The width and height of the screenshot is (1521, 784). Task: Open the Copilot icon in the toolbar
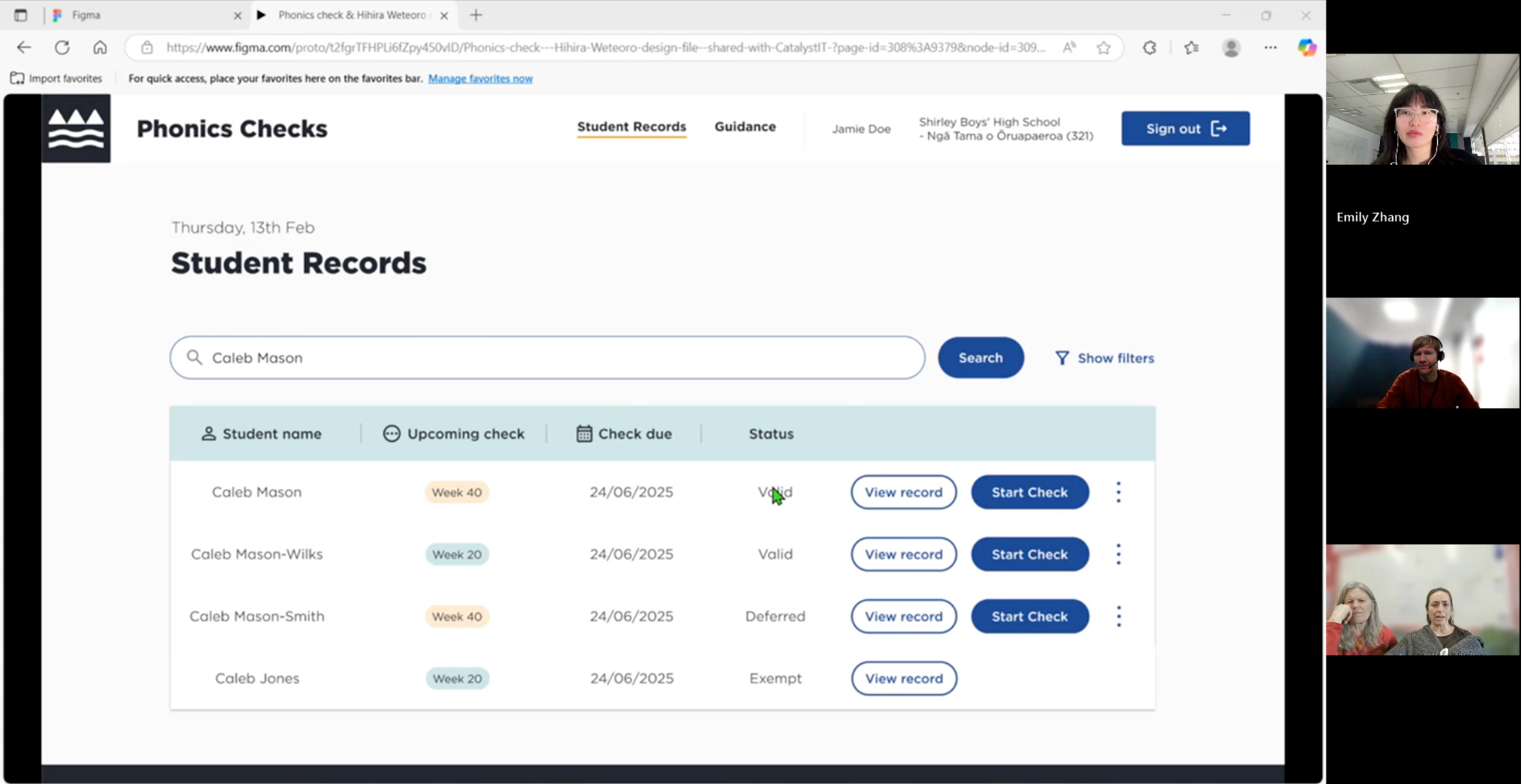[1306, 48]
